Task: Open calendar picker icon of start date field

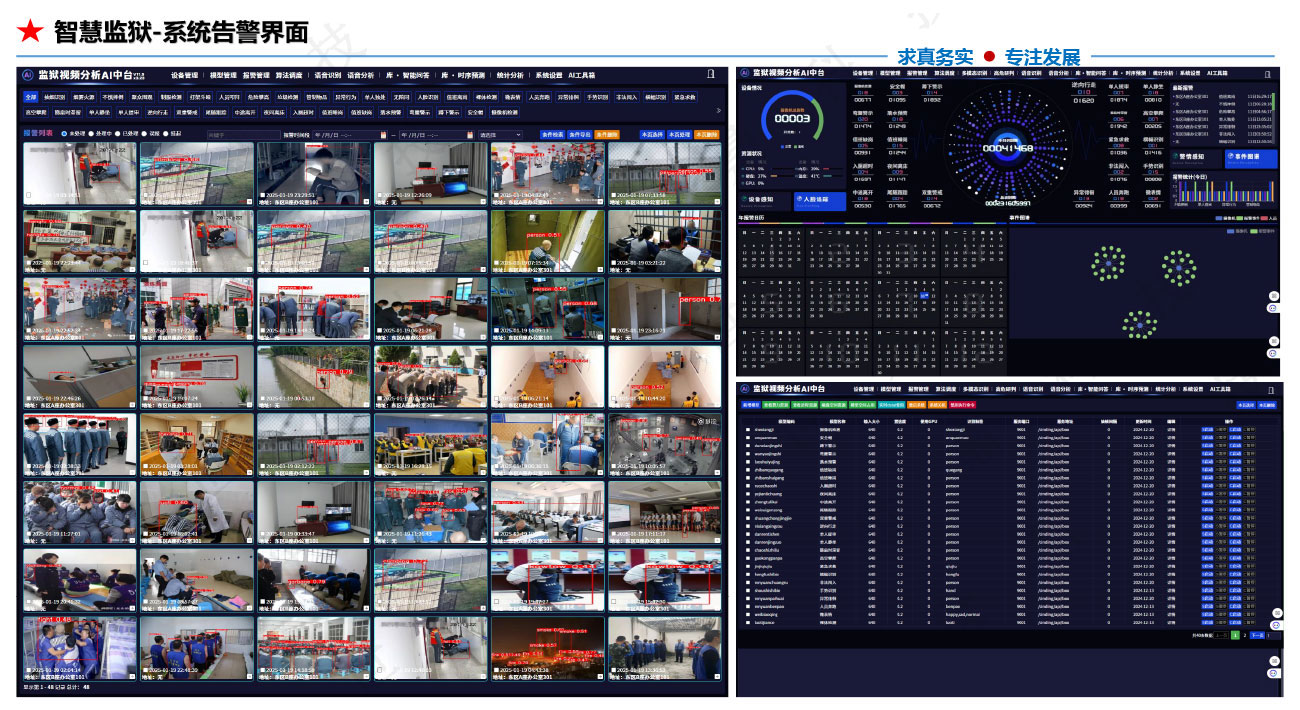Action: coord(384,134)
